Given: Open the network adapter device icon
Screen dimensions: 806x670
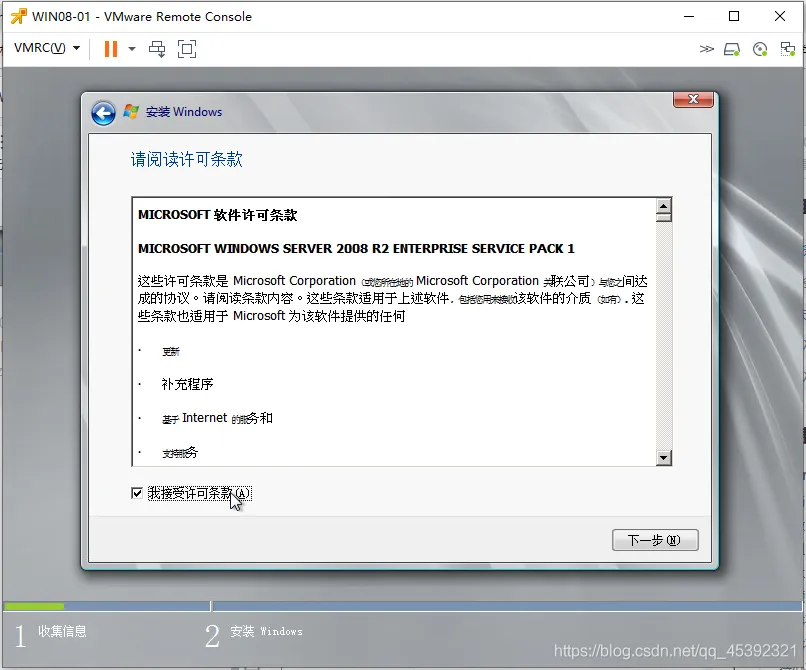Looking at the screenshot, I should pos(787,49).
